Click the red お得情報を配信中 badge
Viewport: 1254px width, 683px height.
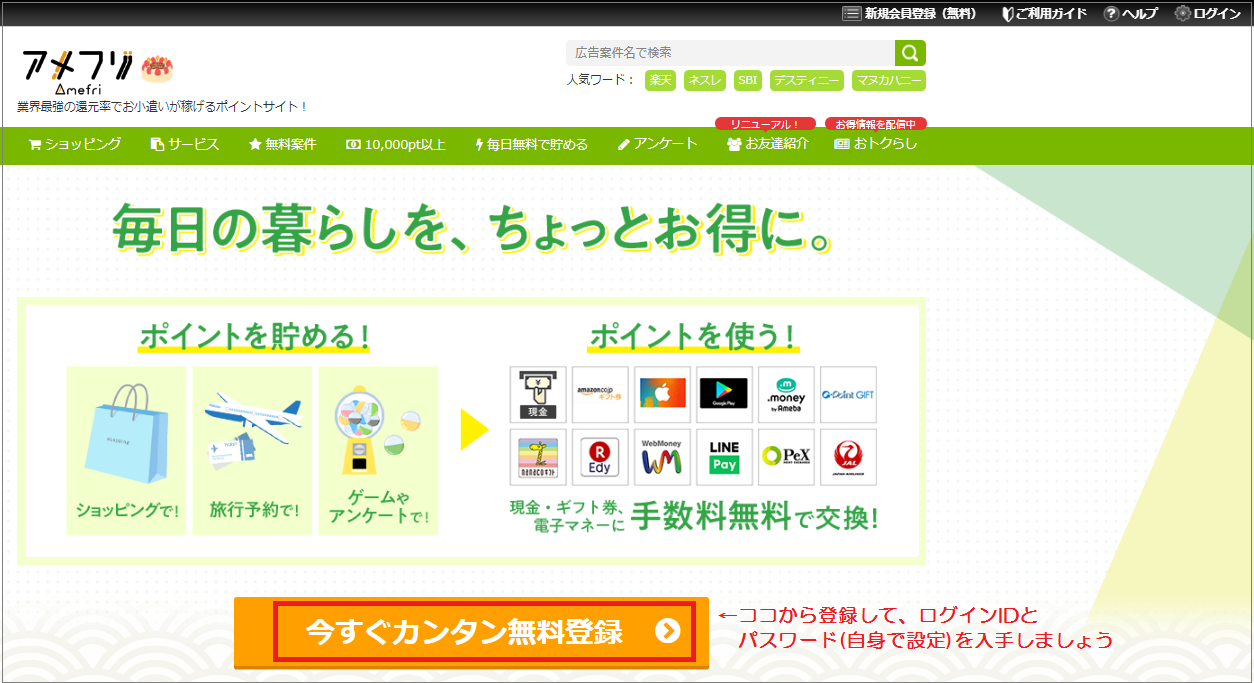point(876,124)
